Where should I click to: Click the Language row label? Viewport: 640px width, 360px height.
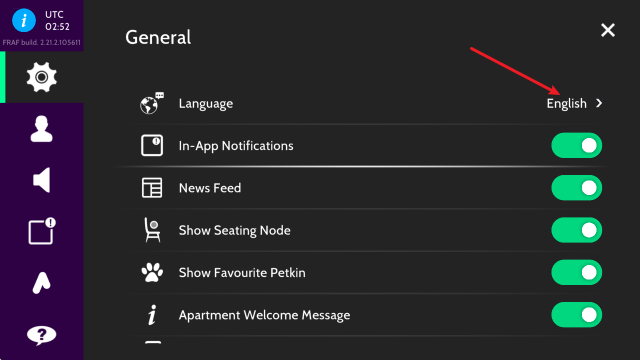pyautogui.click(x=206, y=104)
